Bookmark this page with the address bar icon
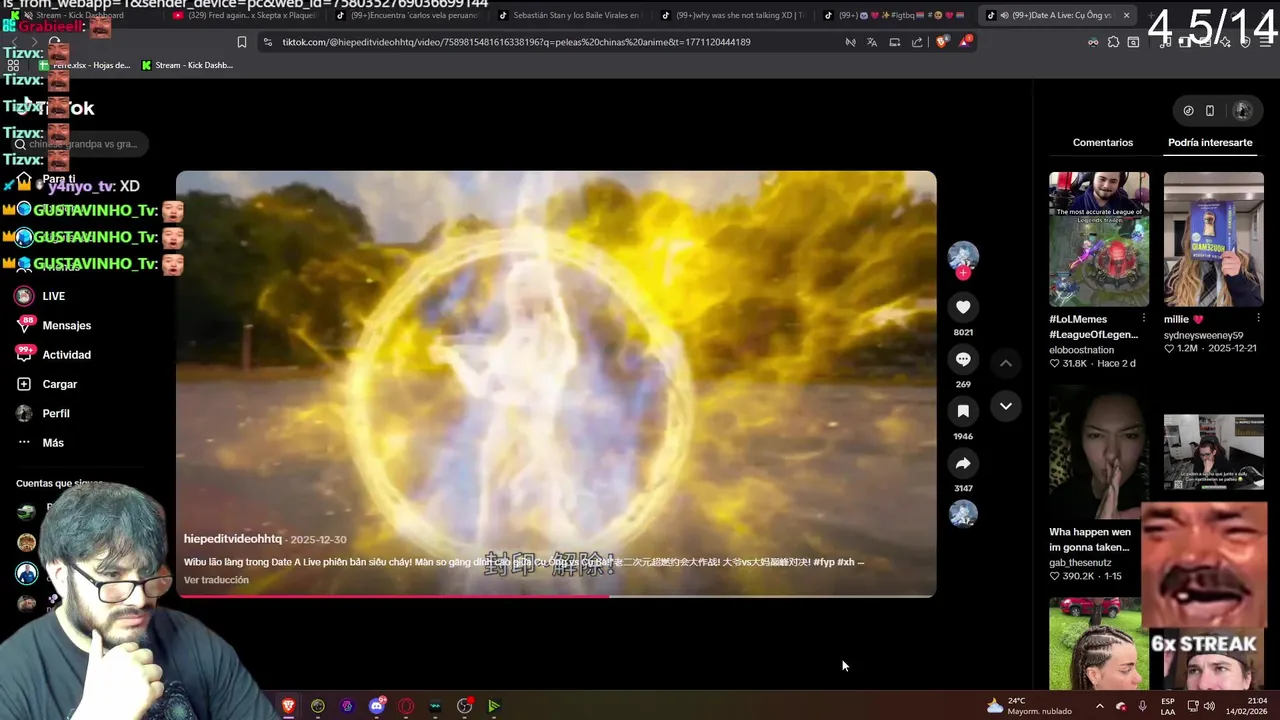 (241, 42)
